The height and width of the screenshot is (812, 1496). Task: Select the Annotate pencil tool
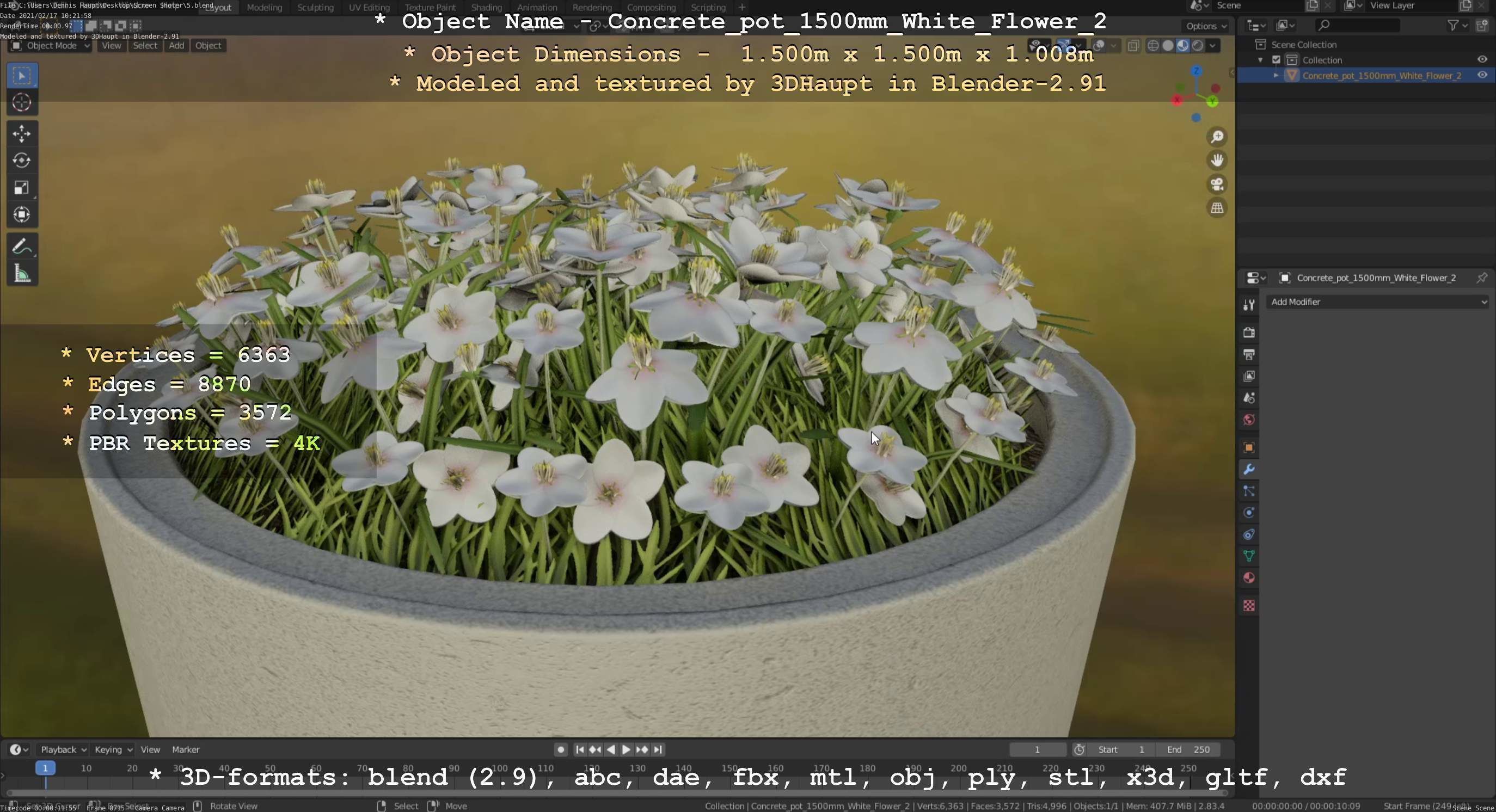coord(22,247)
